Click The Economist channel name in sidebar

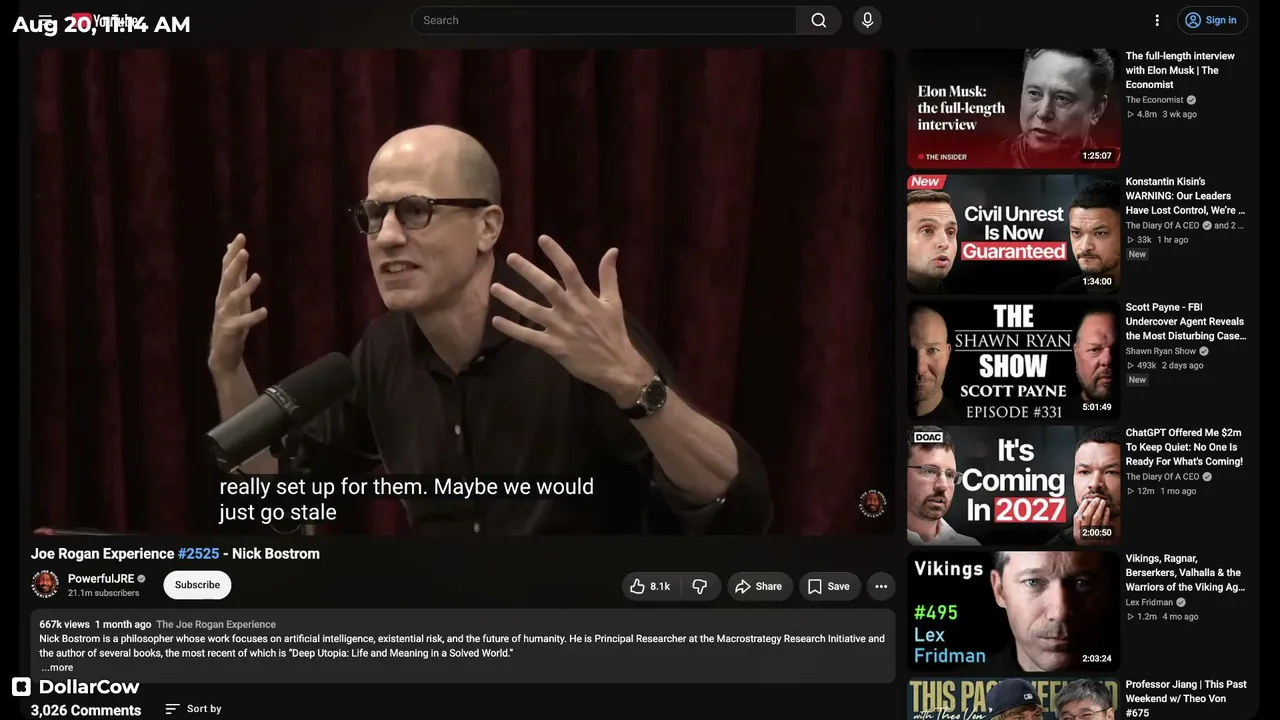click(1154, 100)
